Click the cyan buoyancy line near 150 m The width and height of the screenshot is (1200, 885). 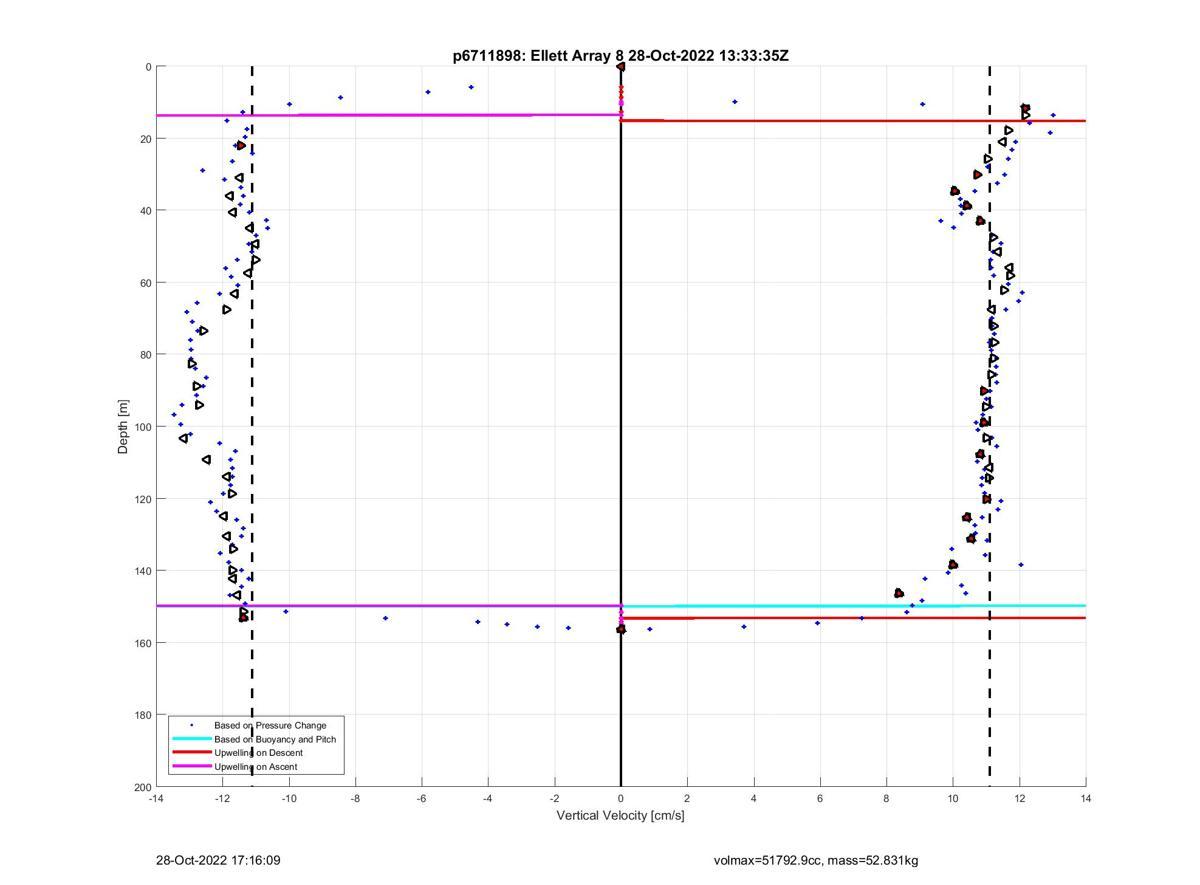coord(853,605)
